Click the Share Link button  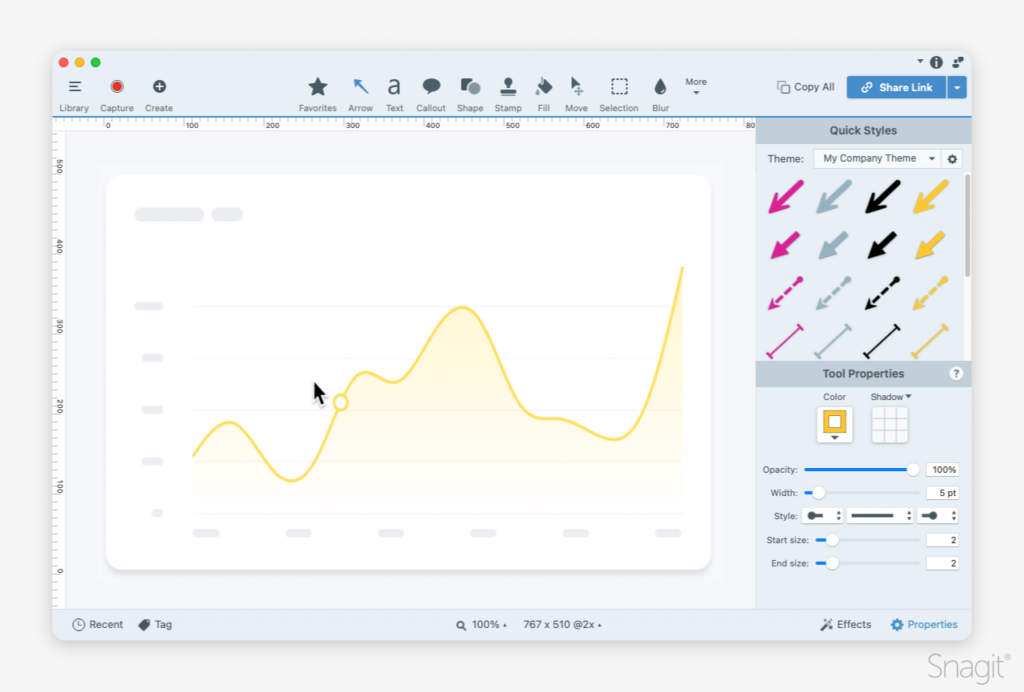click(896, 87)
